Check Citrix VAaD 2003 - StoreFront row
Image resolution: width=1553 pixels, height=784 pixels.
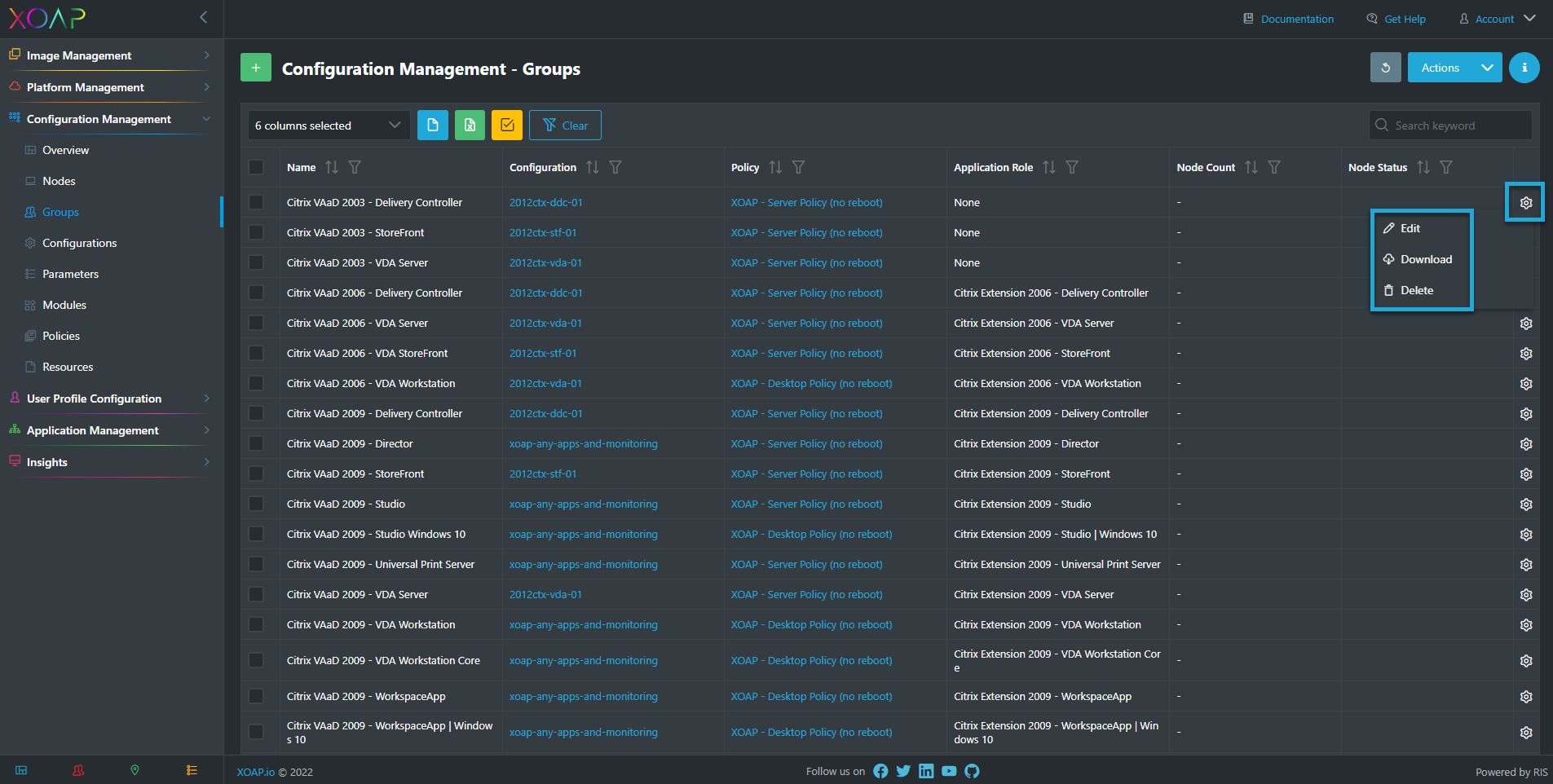pyautogui.click(x=256, y=232)
